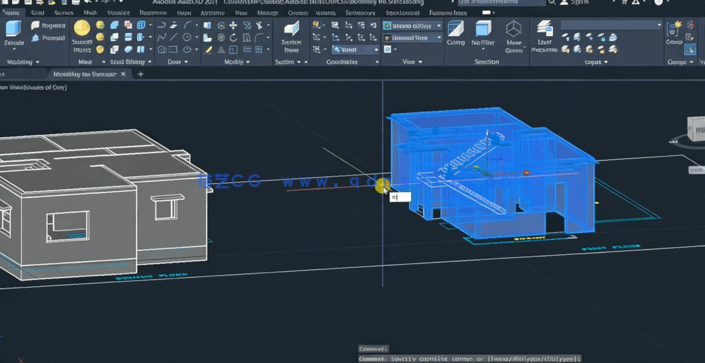Select the blue highlighted building model
This screenshot has height=363, width=705.
point(492,173)
